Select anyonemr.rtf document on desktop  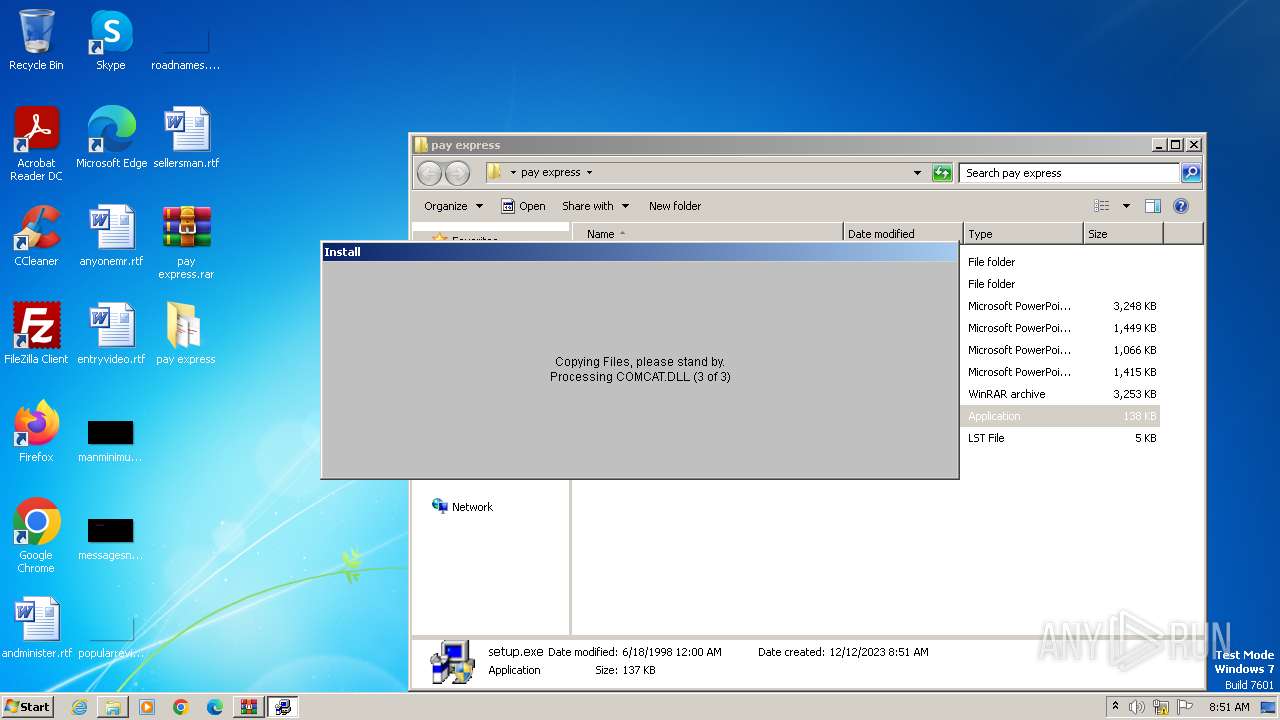point(110,236)
